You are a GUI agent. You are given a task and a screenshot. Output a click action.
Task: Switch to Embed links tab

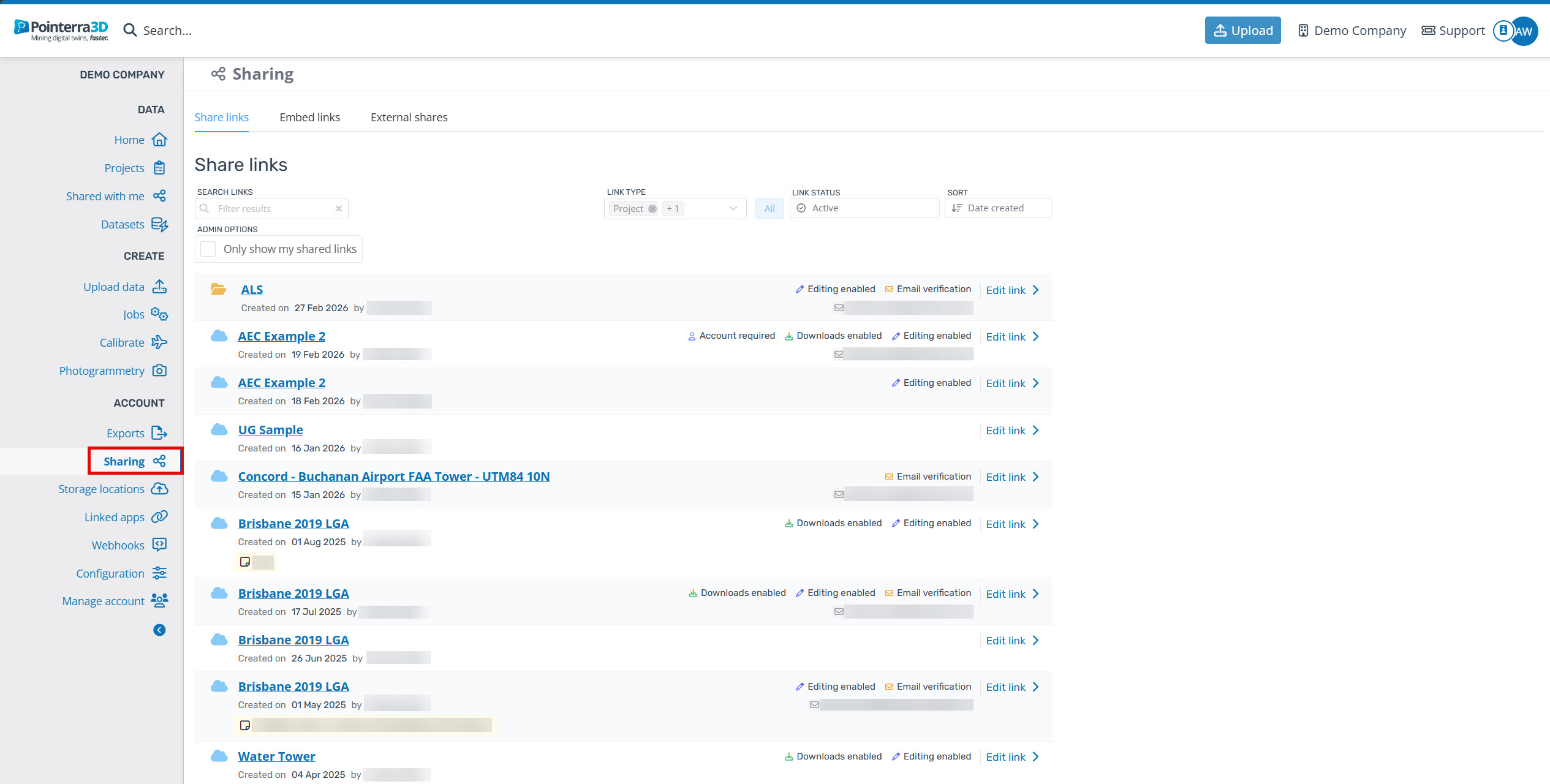coord(309,117)
